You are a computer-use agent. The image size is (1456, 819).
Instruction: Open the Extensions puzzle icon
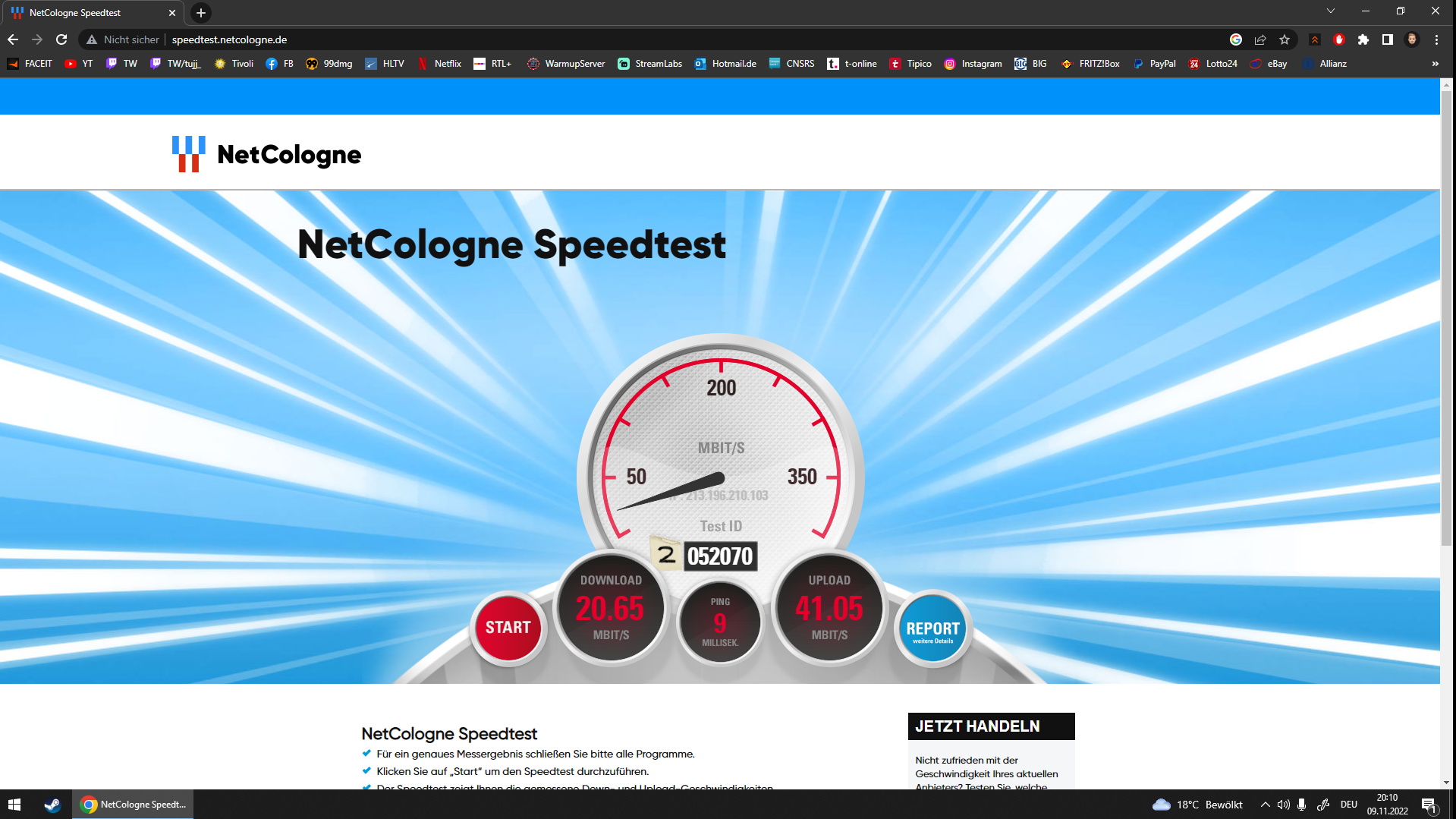(1363, 39)
